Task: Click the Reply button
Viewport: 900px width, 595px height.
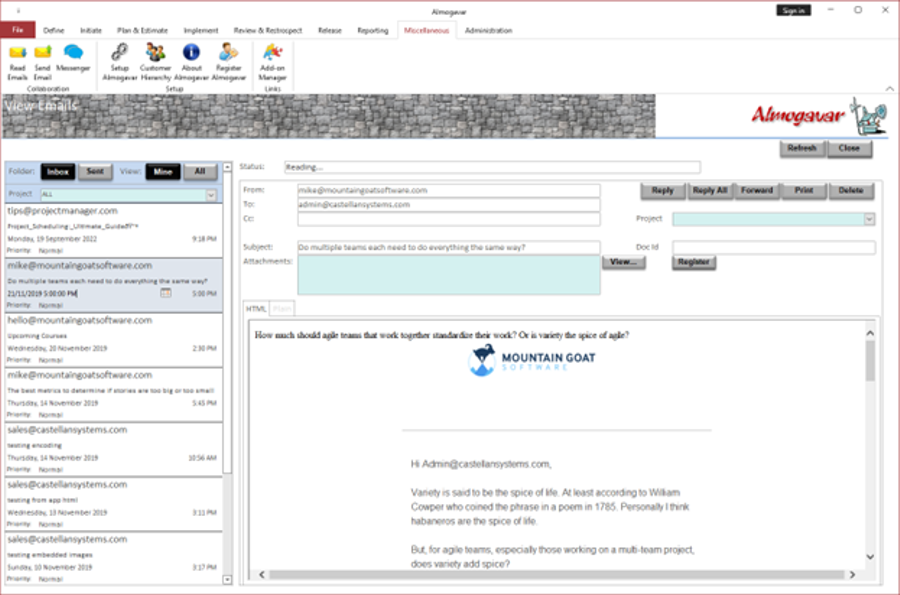Action: (x=663, y=190)
